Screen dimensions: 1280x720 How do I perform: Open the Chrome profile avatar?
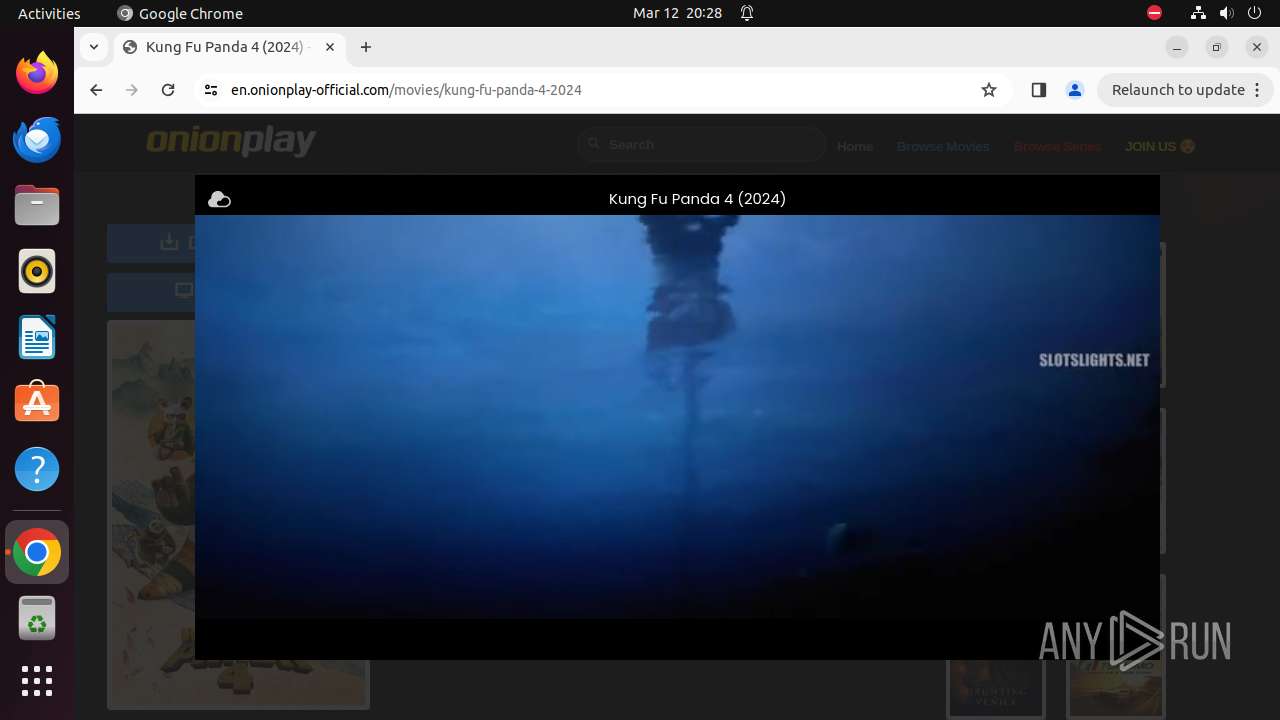point(1075,90)
